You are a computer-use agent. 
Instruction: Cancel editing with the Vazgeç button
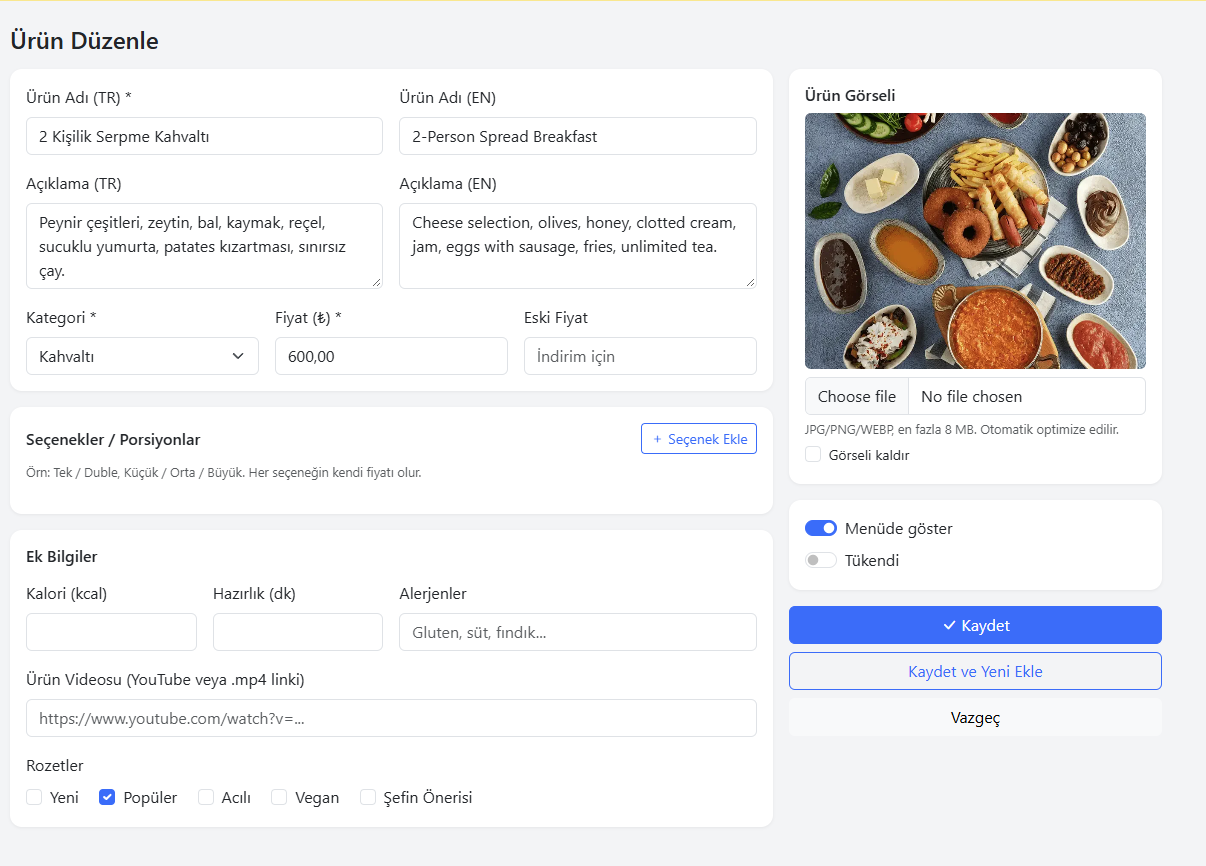coord(975,717)
